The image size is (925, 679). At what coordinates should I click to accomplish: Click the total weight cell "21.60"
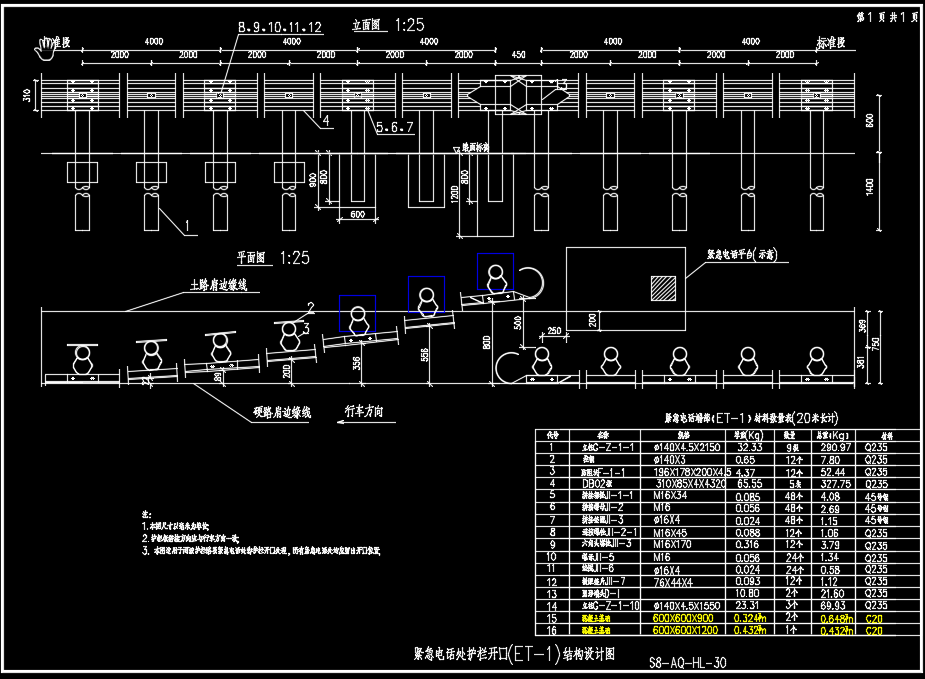832,593
